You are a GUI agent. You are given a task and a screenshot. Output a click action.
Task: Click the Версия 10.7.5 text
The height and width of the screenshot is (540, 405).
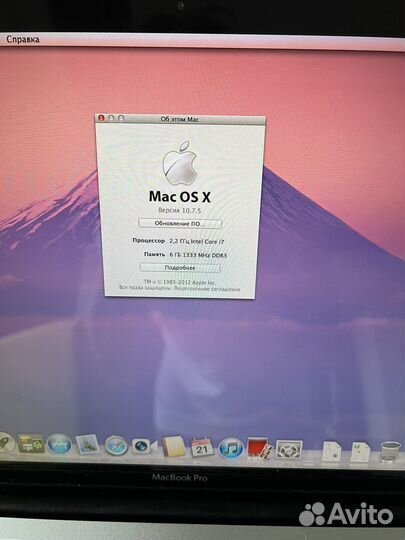[179, 210]
